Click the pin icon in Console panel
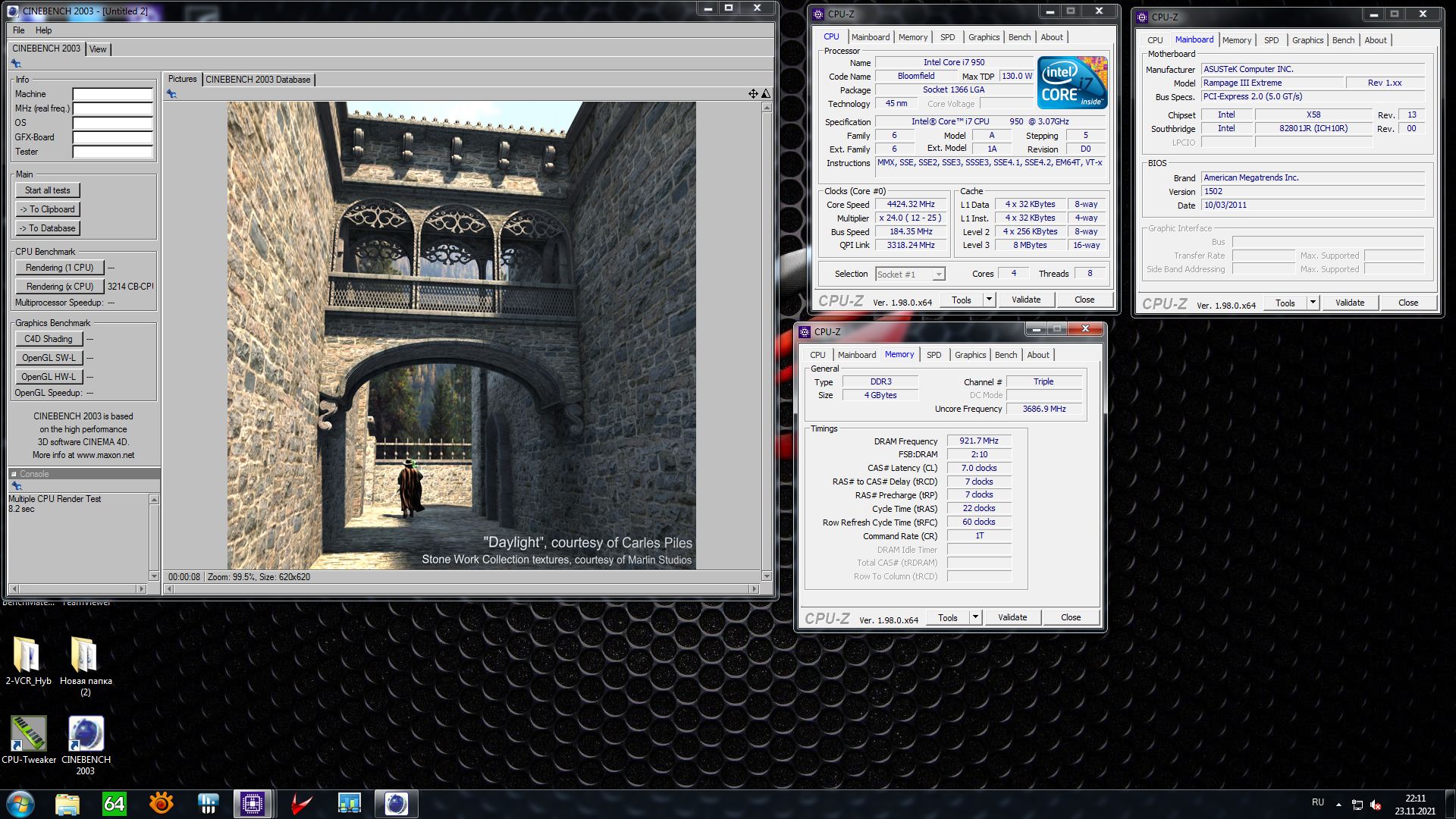The height and width of the screenshot is (819, 1456). point(16,486)
